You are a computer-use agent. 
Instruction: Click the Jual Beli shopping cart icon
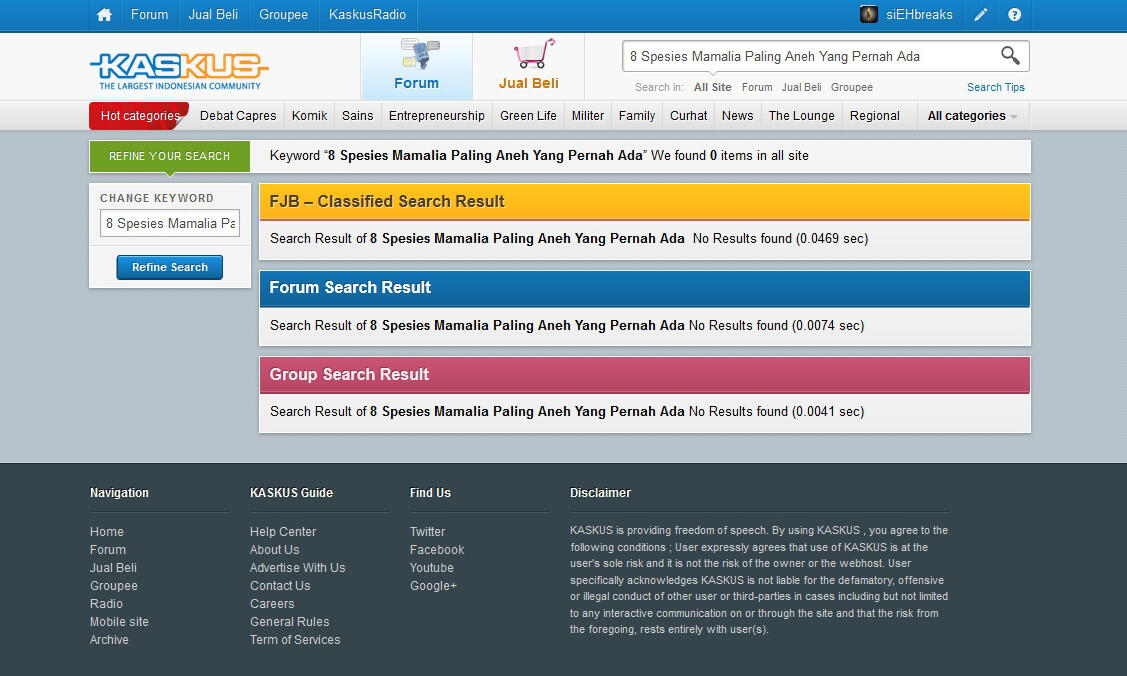534,54
